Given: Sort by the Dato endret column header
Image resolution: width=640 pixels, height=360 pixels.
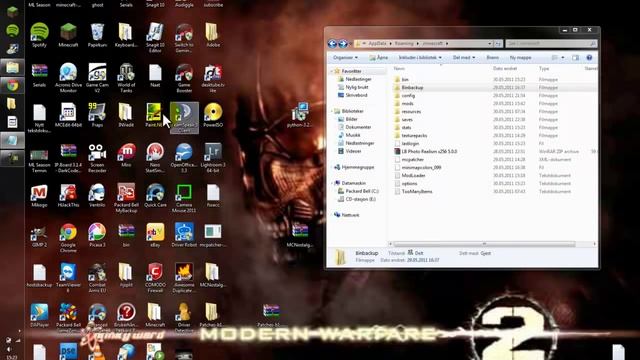Looking at the screenshot, I should pyautogui.click(x=505, y=69).
